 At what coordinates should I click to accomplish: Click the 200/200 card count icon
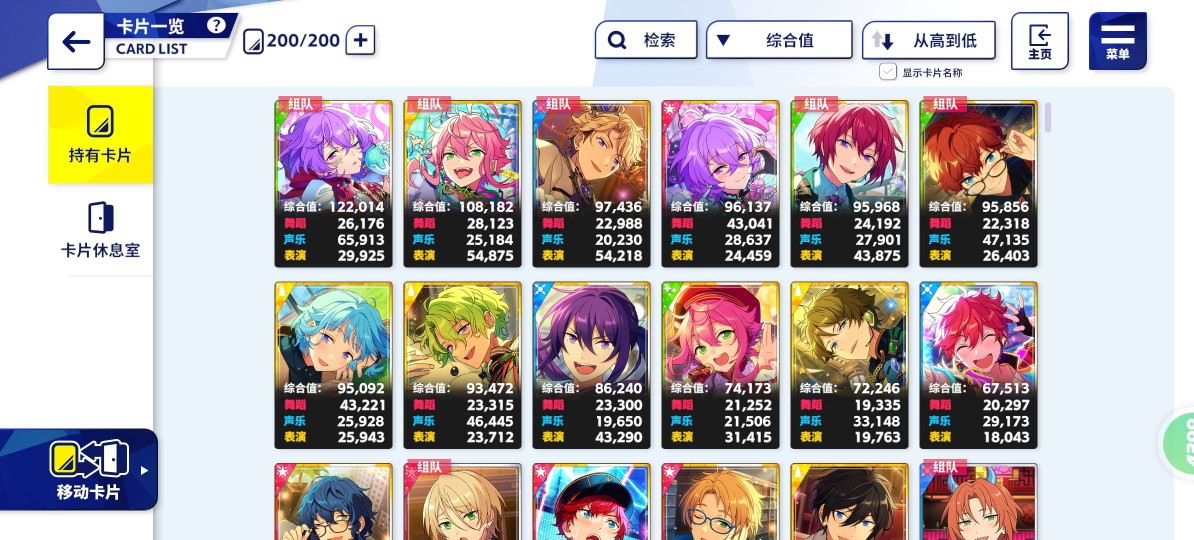(x=254, y=41)
